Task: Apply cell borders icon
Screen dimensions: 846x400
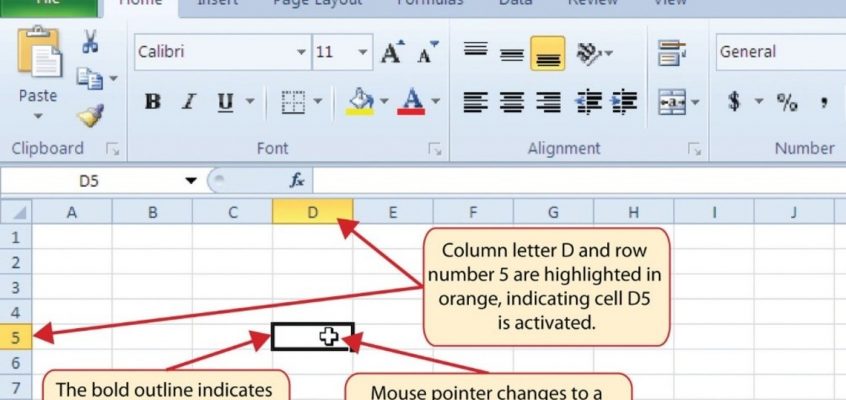Action: click(294, 101)
